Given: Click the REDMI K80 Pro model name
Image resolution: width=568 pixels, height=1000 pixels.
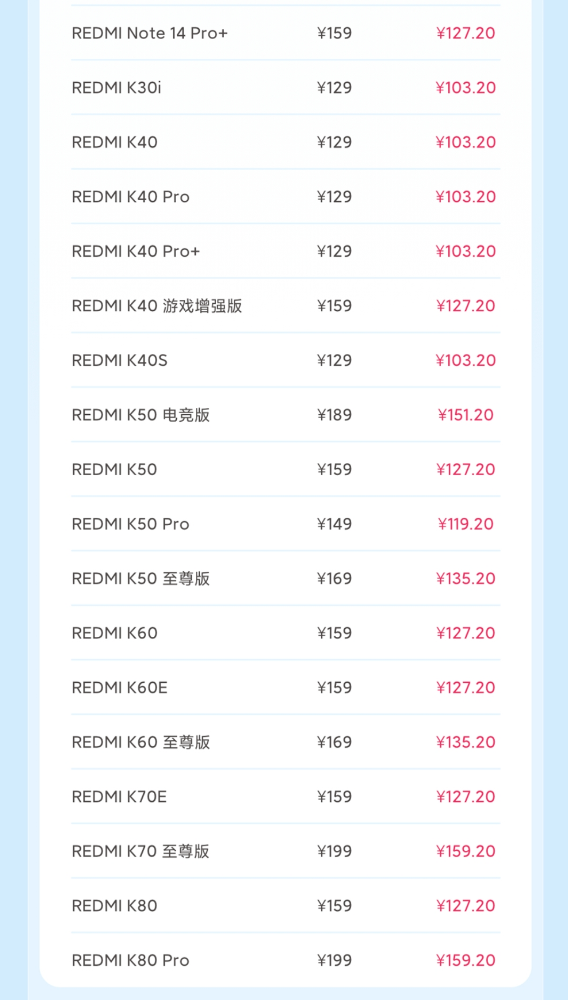Looking at the screenshot, I should [131, 960].
